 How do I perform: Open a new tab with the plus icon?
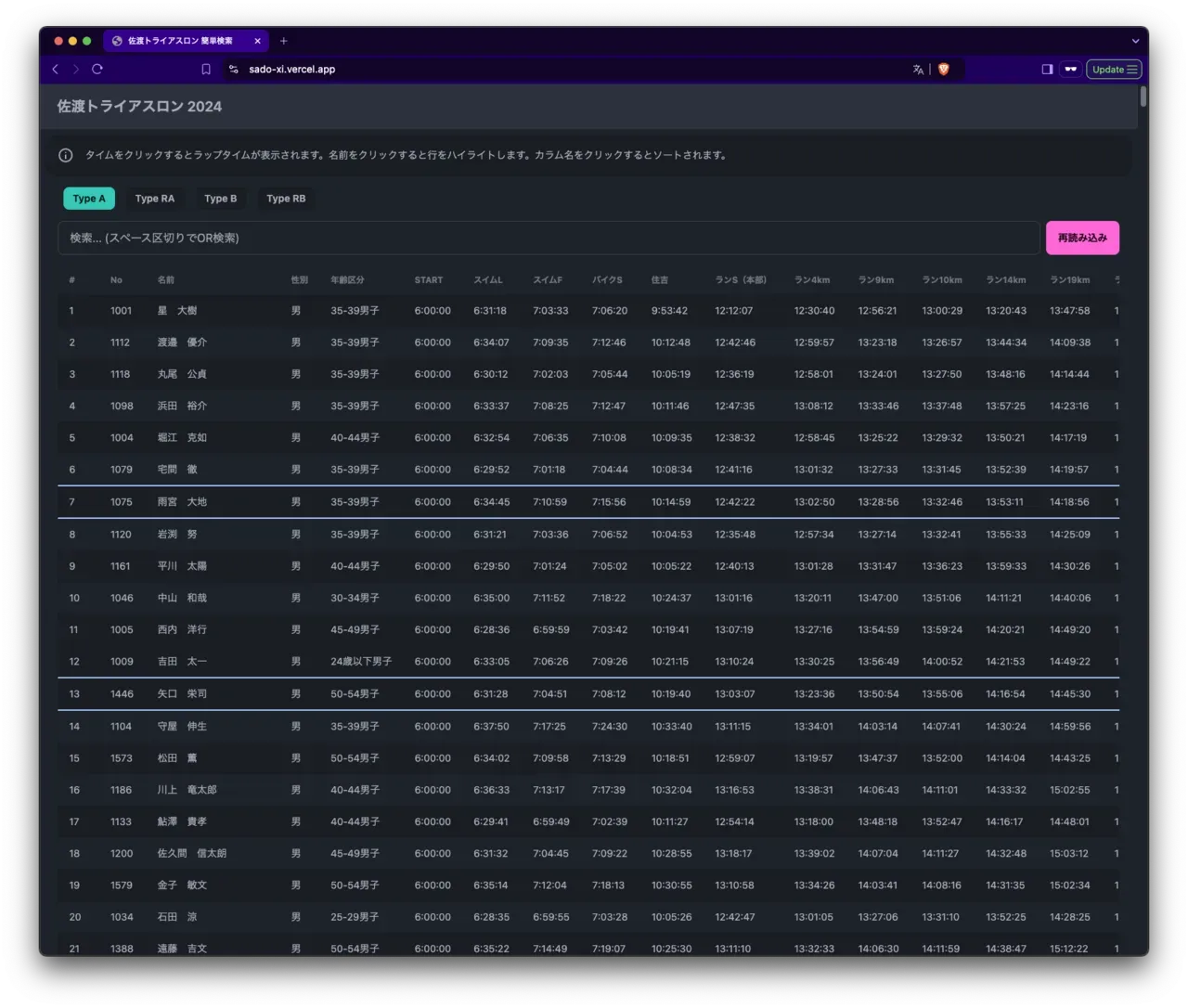pyautogui.click(x=284, y=41)
